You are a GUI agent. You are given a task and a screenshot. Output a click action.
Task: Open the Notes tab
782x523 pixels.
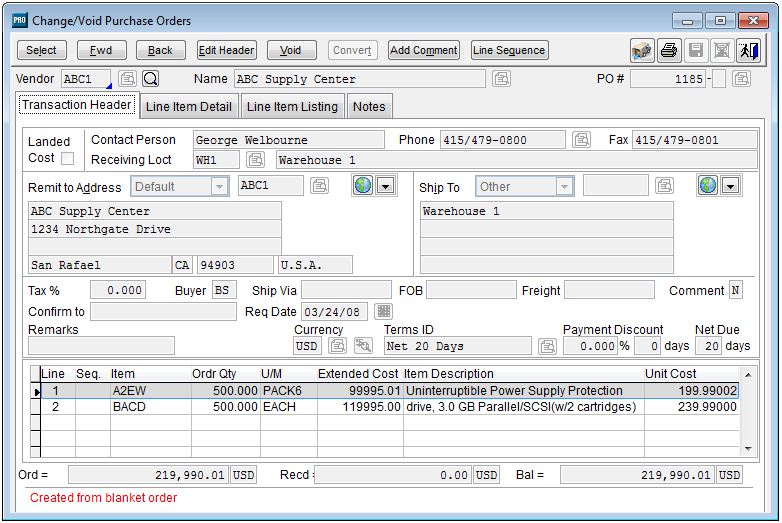coord(369,107)
